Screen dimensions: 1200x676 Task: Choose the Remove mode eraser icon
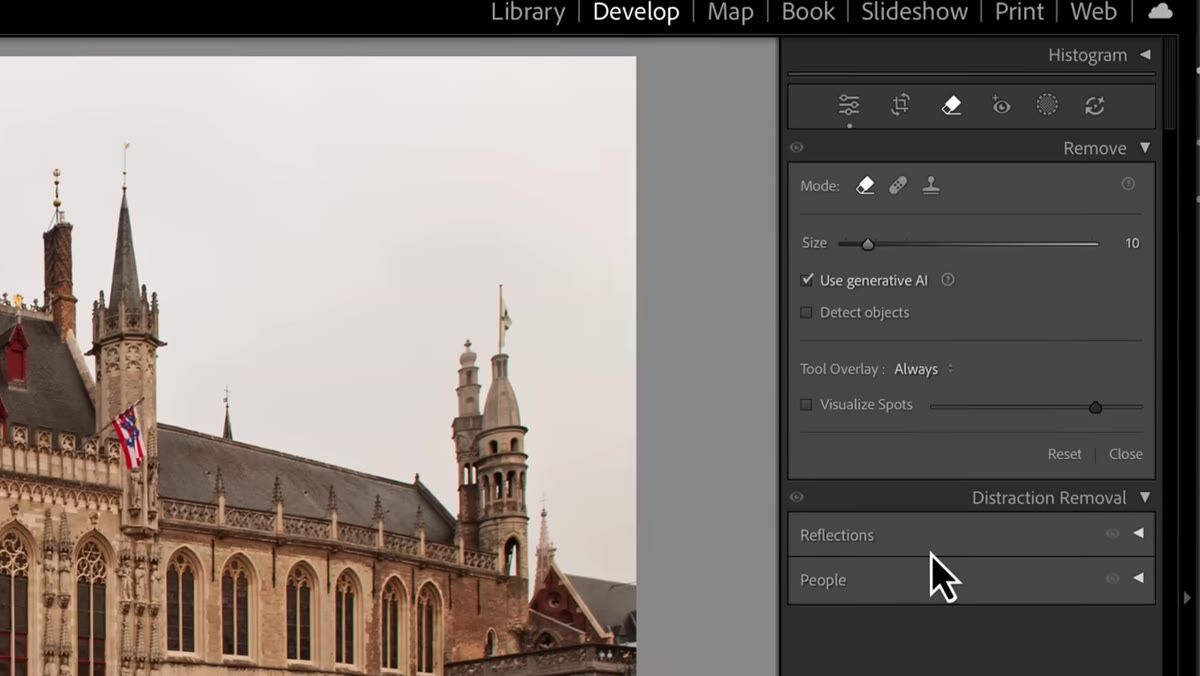[x=866, y=185]
